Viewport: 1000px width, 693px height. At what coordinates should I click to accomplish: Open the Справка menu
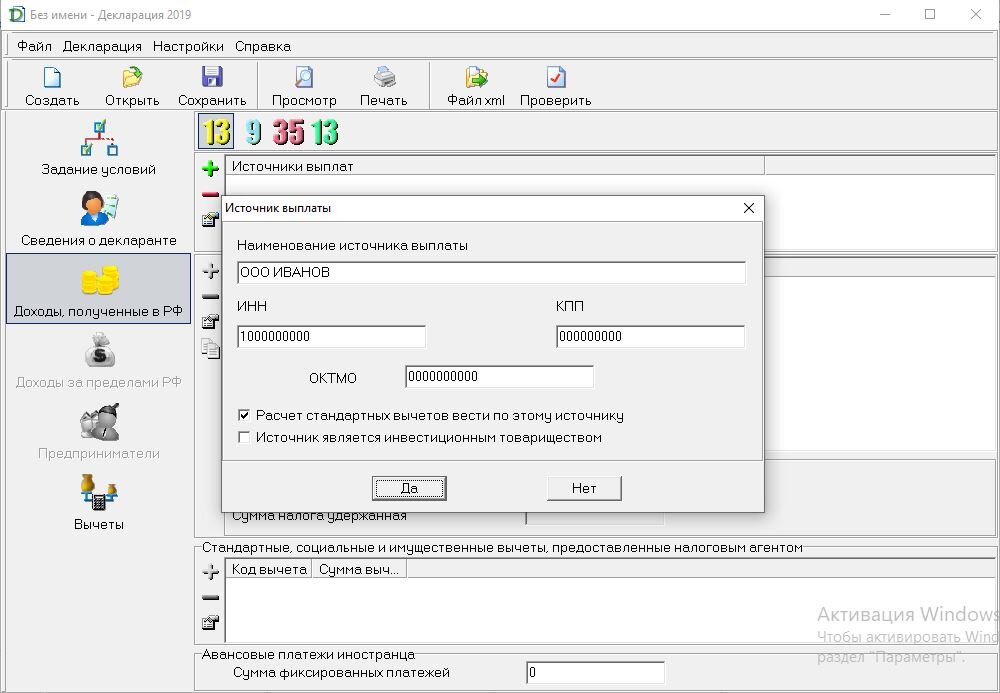pos(263,46)
